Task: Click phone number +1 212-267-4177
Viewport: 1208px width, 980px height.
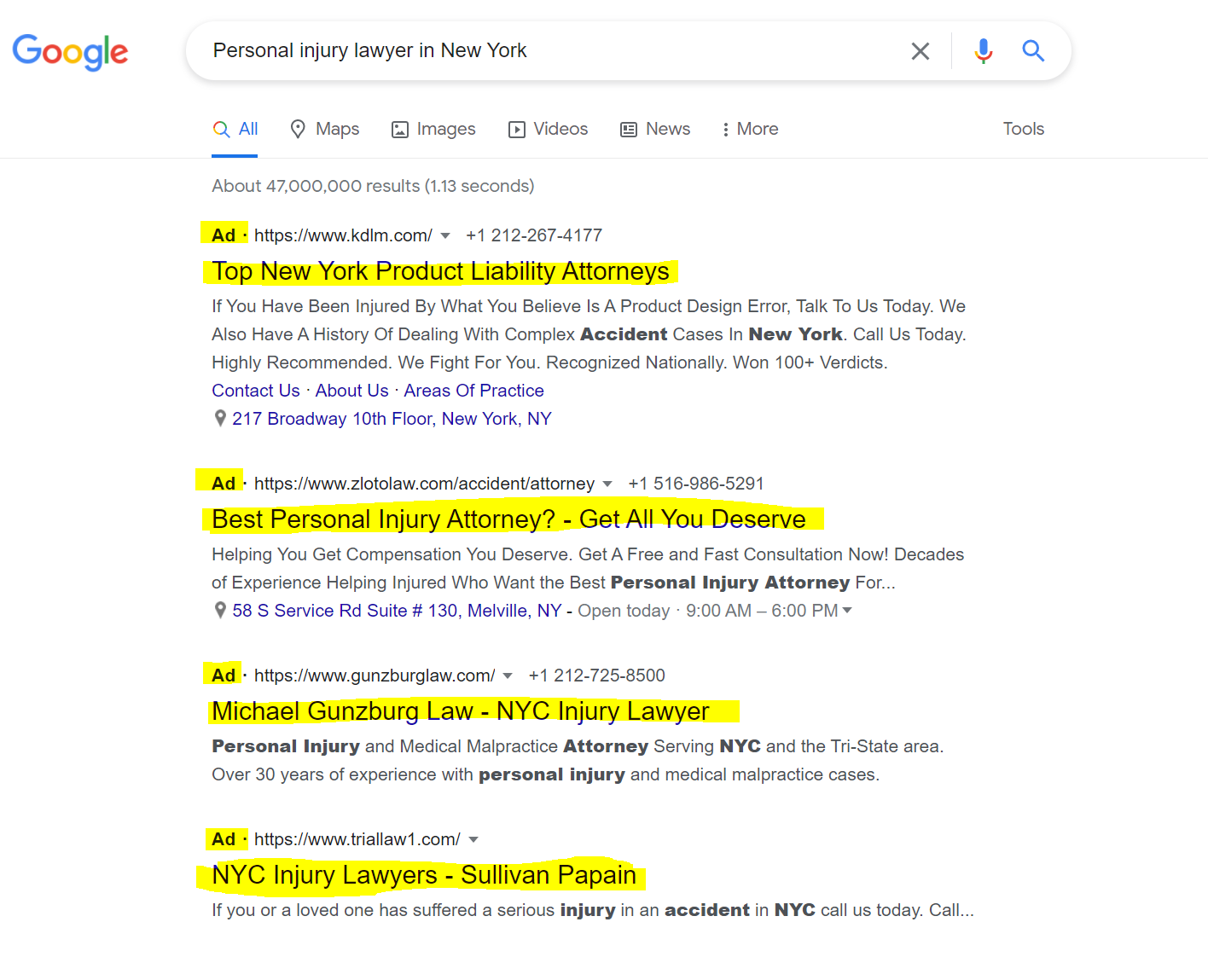Action: [534, 235]
